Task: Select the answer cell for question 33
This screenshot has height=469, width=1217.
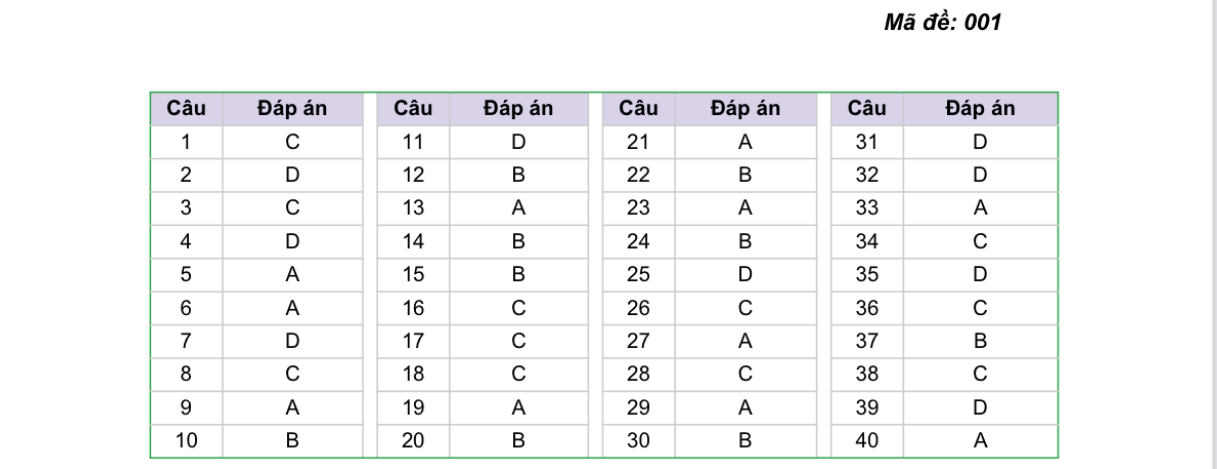Action: (x=980, y=208)
